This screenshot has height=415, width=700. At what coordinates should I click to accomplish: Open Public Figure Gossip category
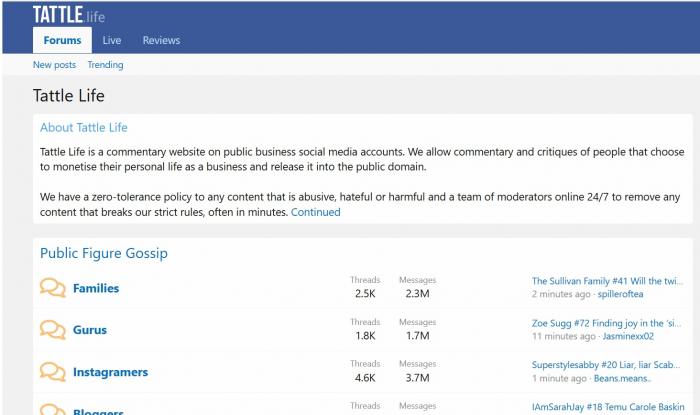(x=104, y=253)
